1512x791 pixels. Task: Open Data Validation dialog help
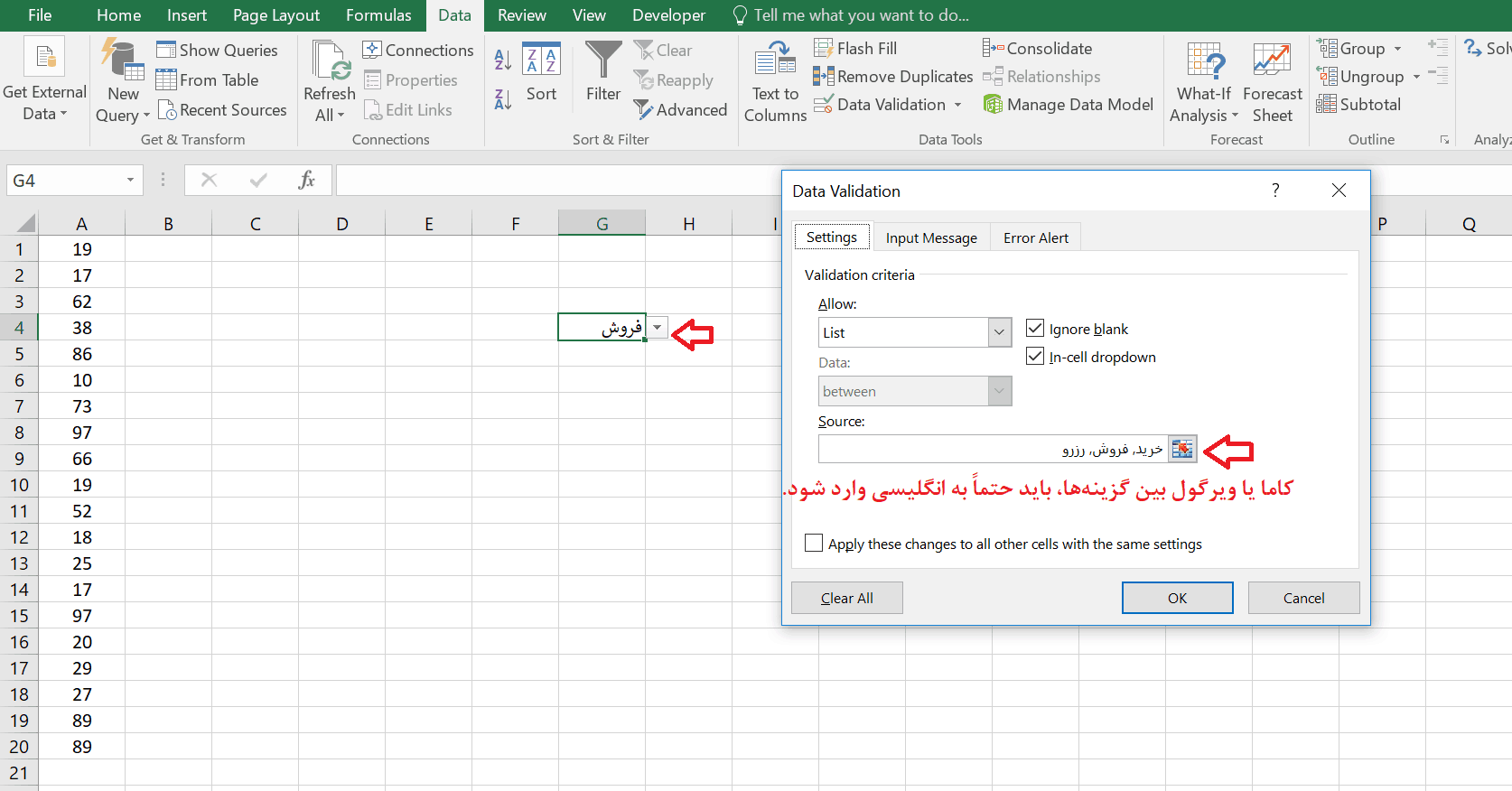coord(1275,191)
